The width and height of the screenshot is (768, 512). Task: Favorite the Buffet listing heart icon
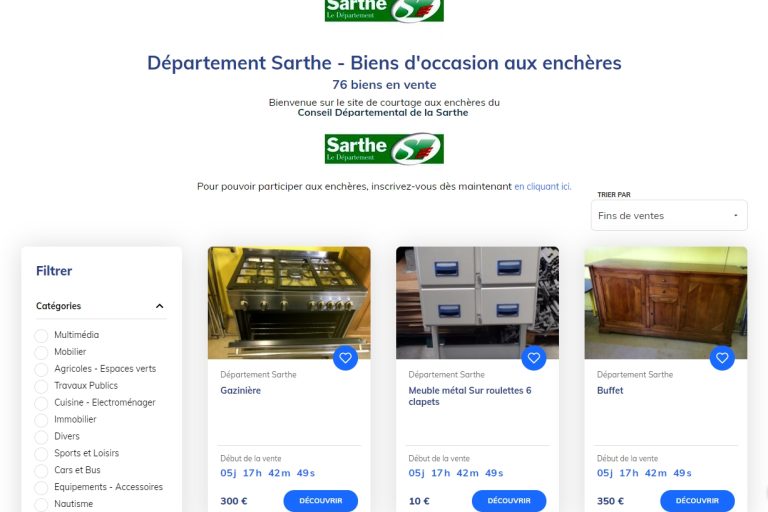[722, 358]
